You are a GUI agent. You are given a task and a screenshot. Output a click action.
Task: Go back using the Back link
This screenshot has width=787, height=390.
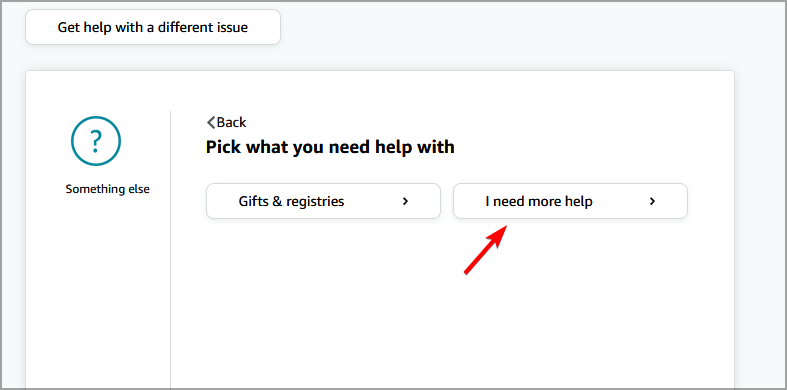[x=226, y=122]
